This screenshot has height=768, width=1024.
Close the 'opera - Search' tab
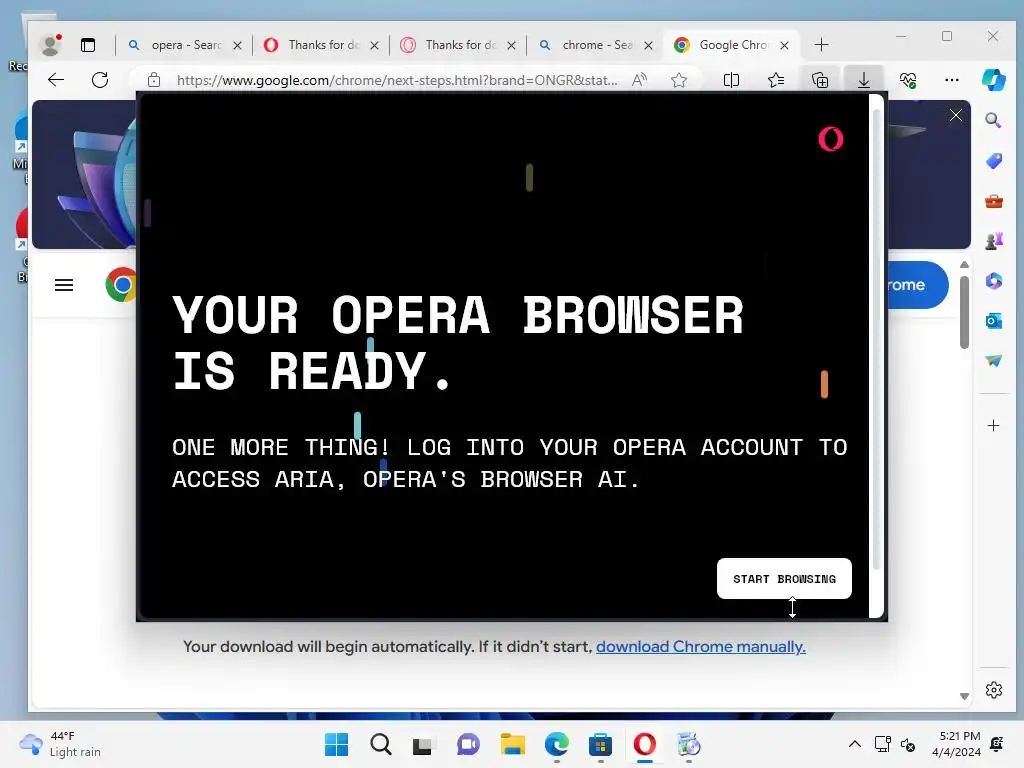click(238, 45)
